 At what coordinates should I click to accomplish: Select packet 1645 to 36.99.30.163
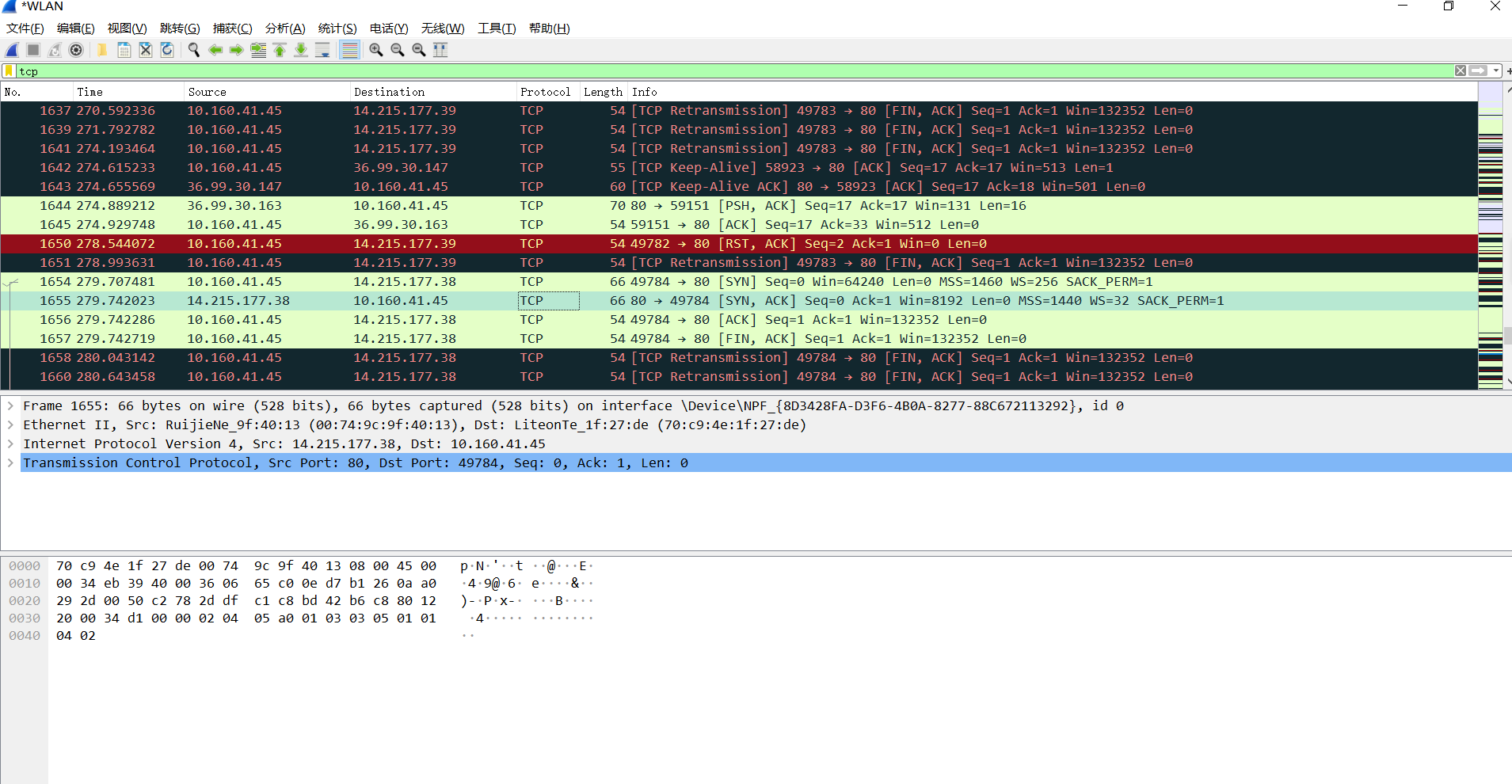pyautogui.click(x=739, y=225)
